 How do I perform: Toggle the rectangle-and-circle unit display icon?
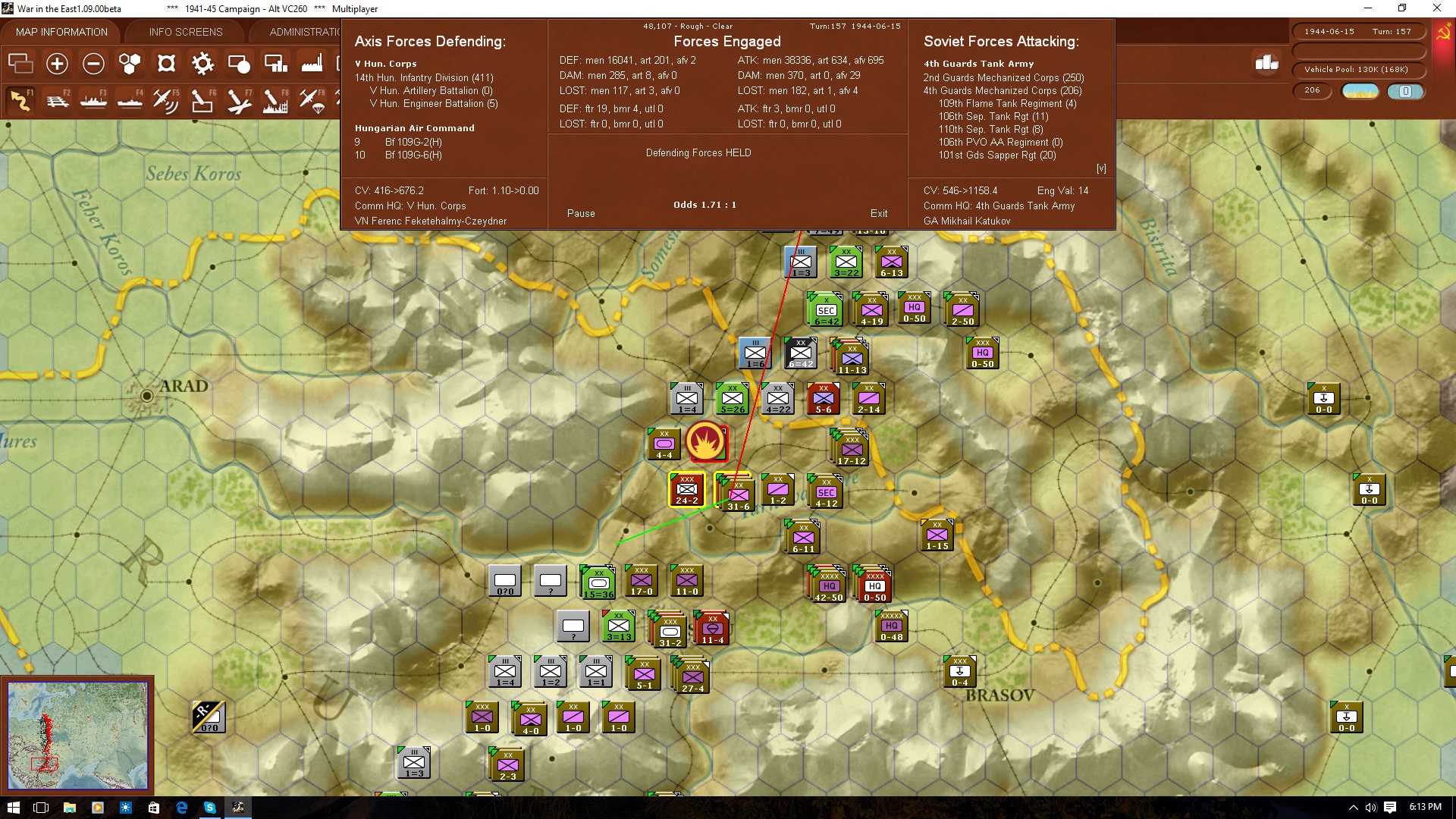(x=239, y=64)
